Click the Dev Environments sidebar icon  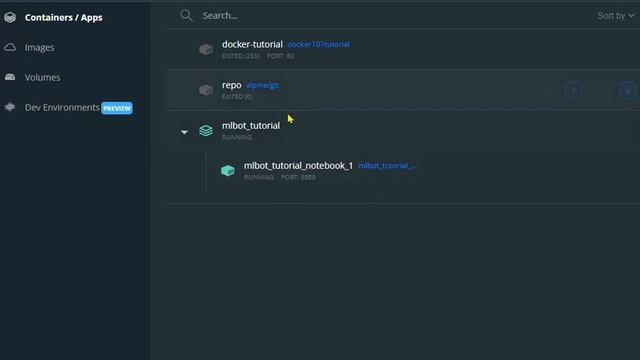pyautogui.click(x=10, y=107)
